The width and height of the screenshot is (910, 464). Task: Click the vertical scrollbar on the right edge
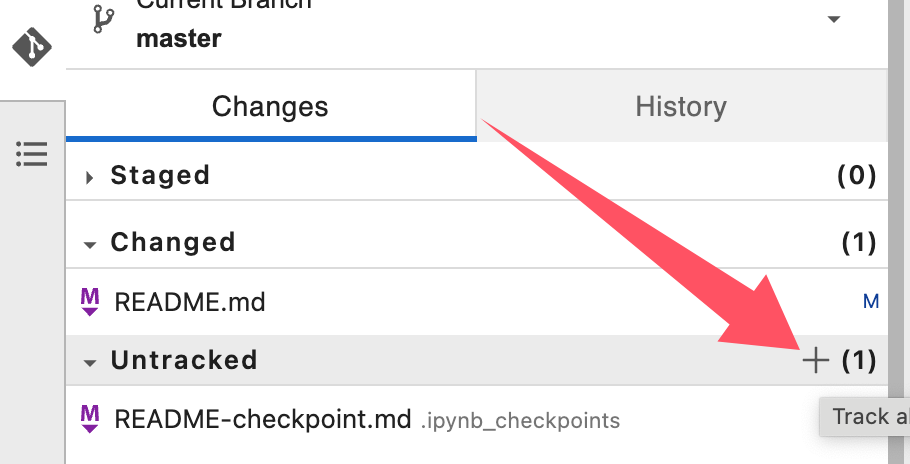pyautogui.click(x=898, y=232)
